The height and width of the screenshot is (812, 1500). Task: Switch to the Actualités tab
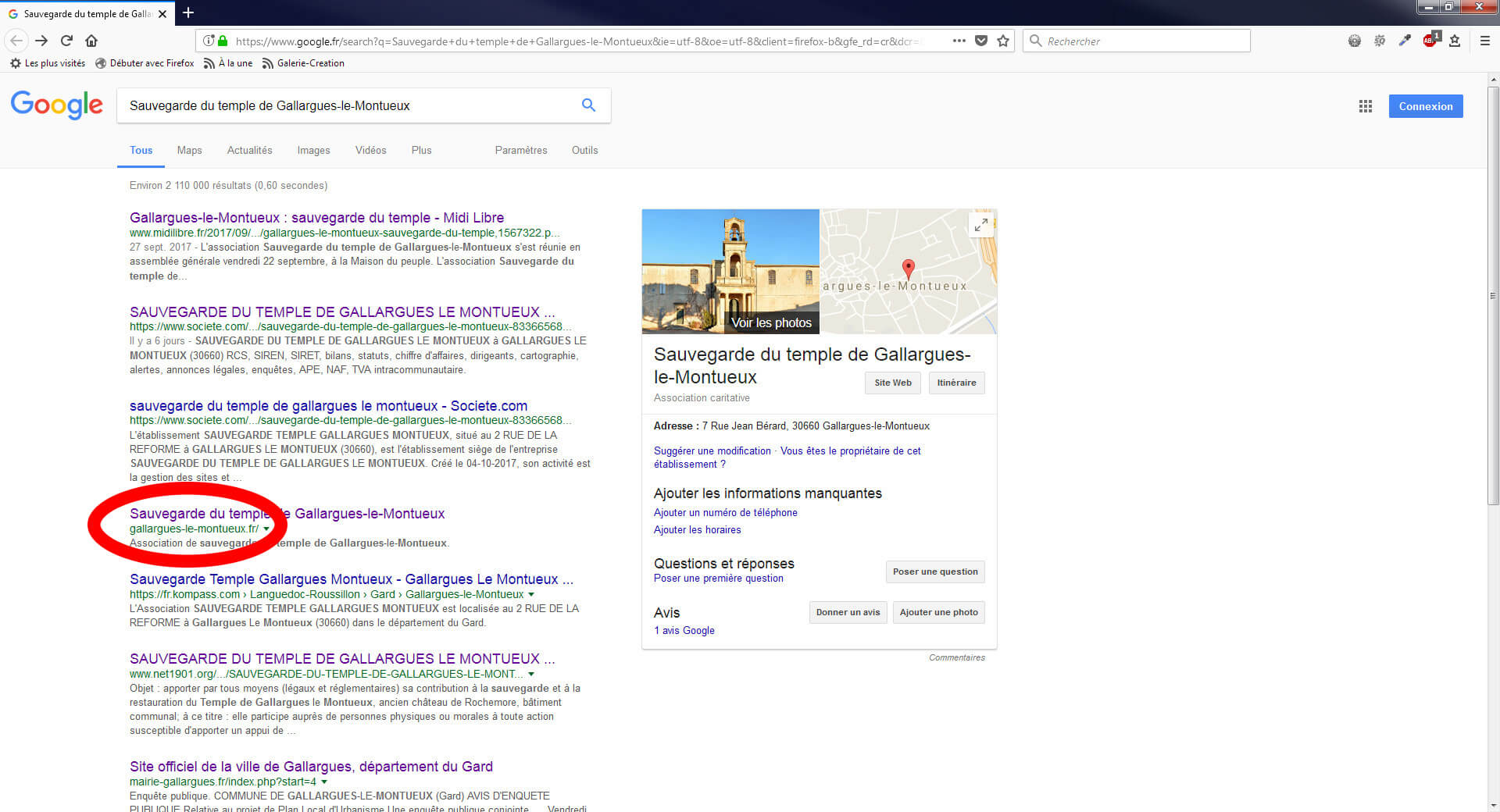(249, 150)
